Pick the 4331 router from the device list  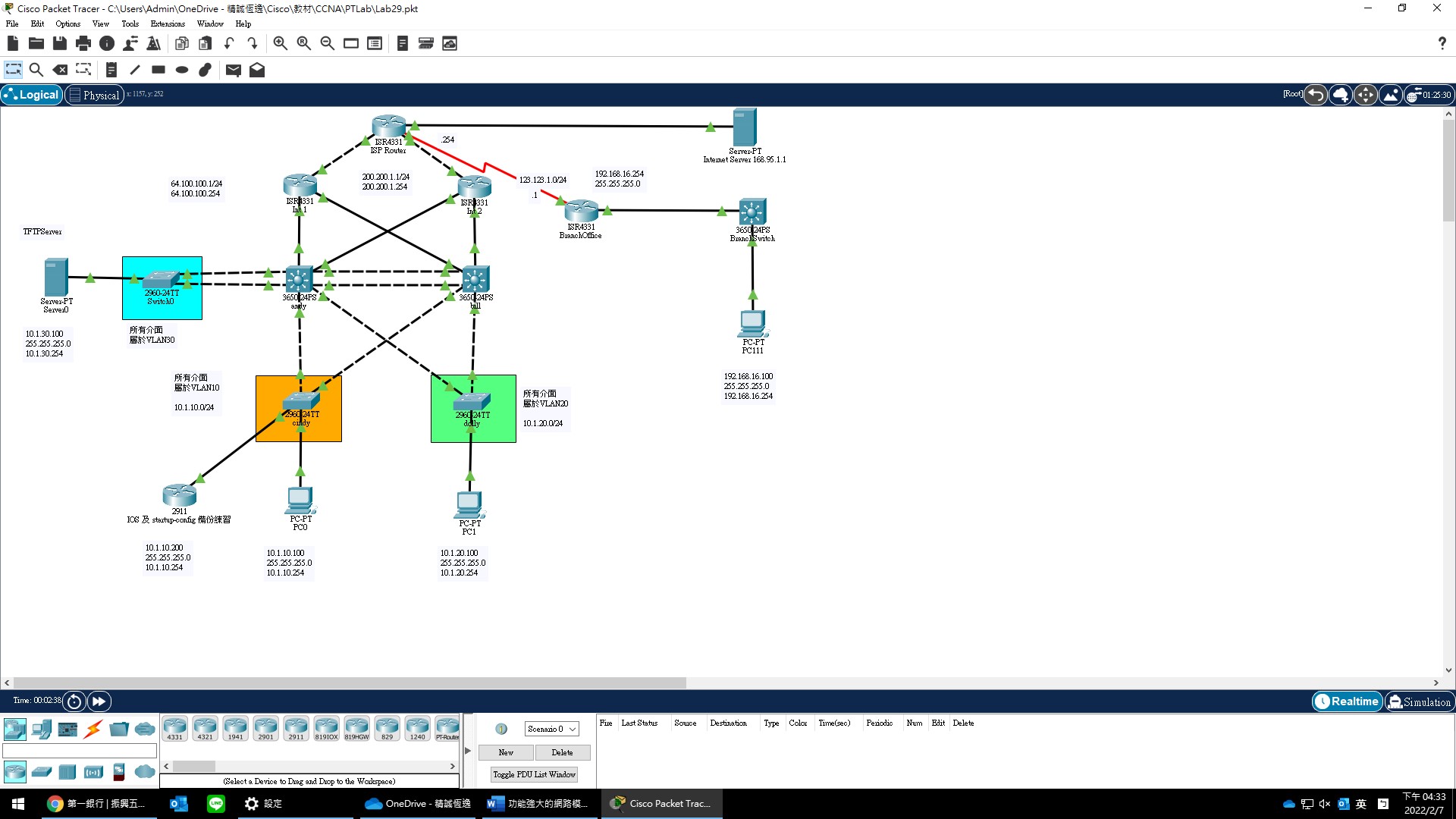[174, 728]
